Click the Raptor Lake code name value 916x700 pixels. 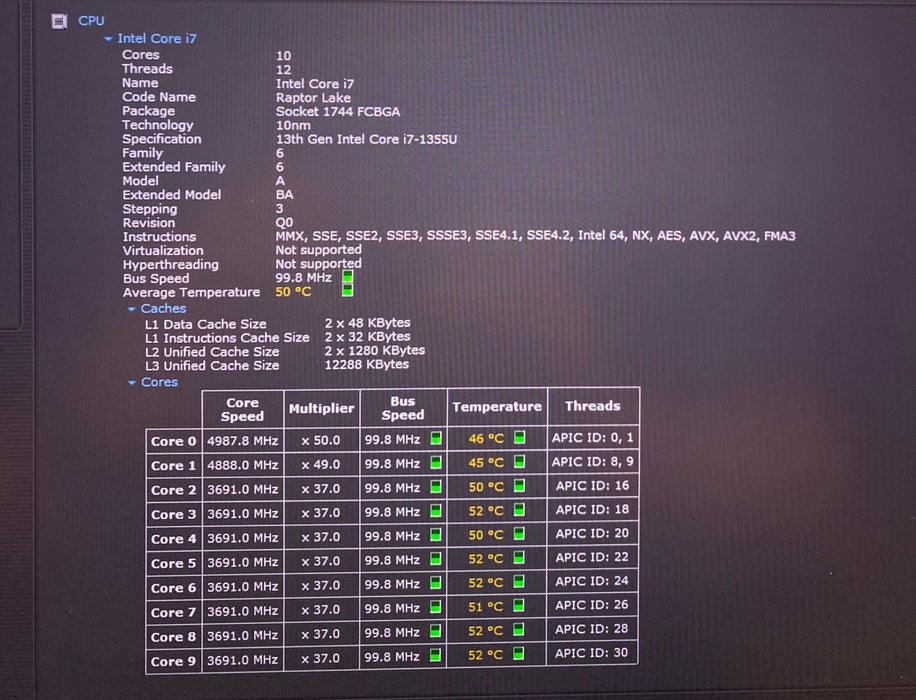click(x=313, y=98)
